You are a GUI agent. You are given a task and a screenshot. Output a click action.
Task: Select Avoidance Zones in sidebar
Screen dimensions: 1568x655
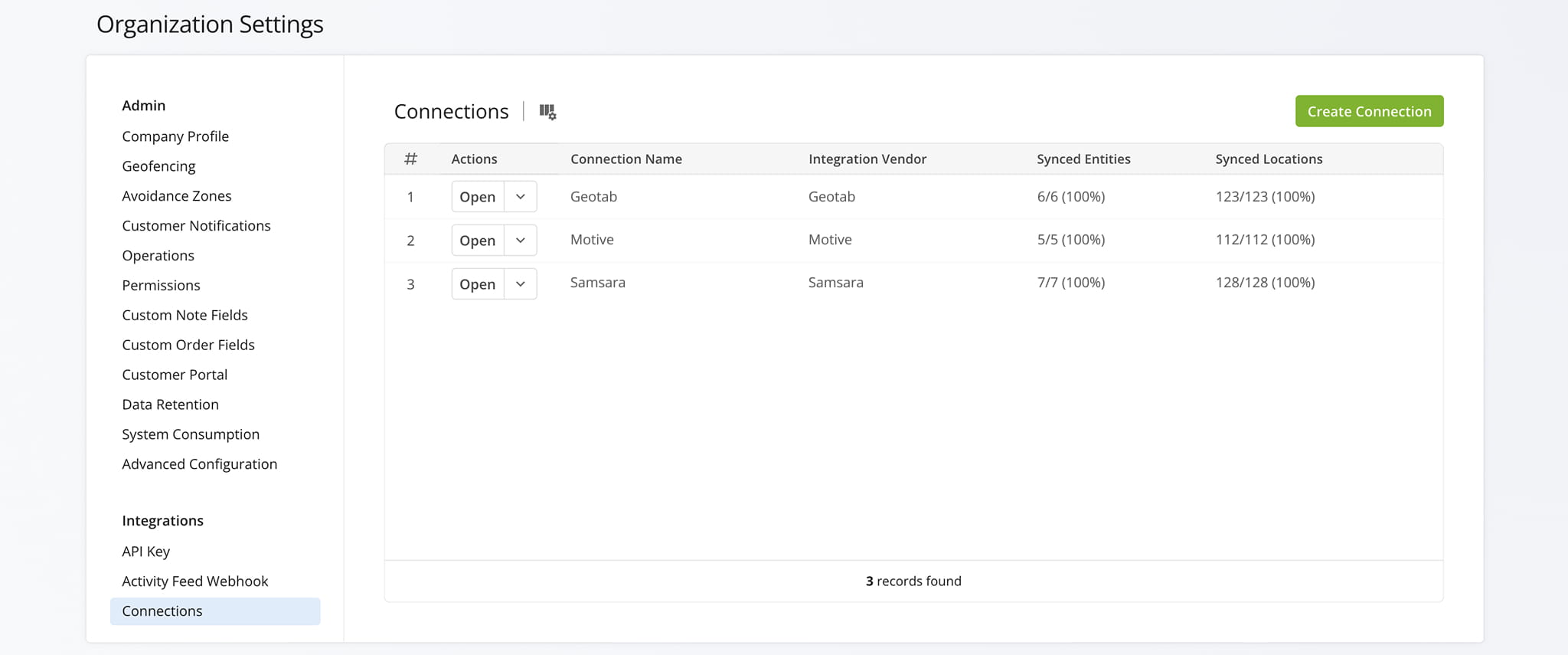177,196
